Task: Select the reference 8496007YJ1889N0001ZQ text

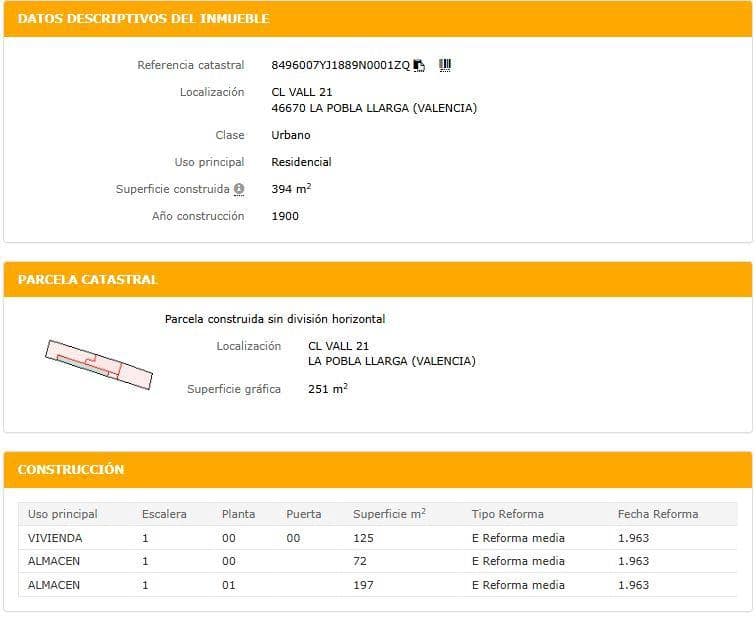Action: (340, 65)
